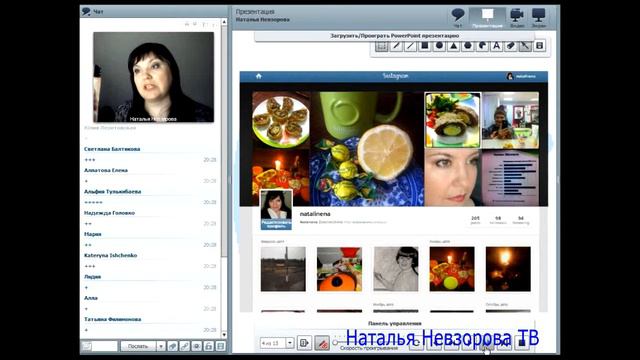Click the exit-arrow icon in control panel
Screen dimensions: 640x360
click(304, 343)
